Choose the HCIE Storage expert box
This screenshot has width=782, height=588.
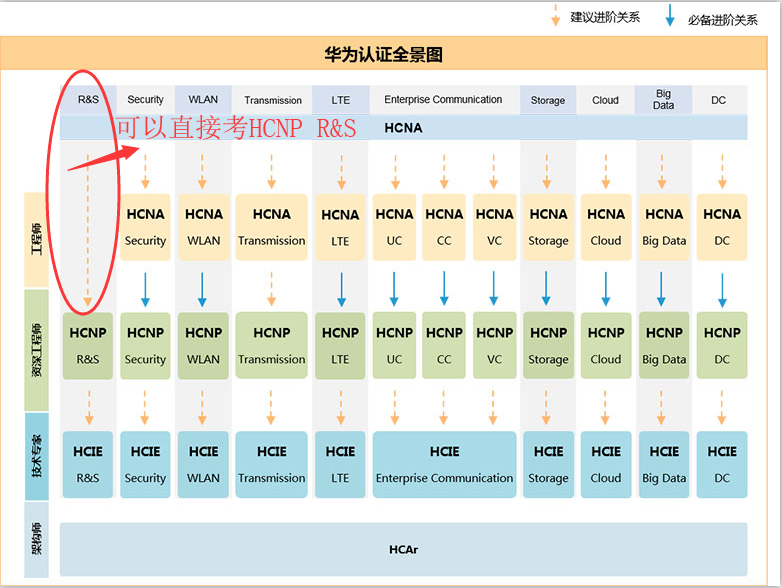549,464
